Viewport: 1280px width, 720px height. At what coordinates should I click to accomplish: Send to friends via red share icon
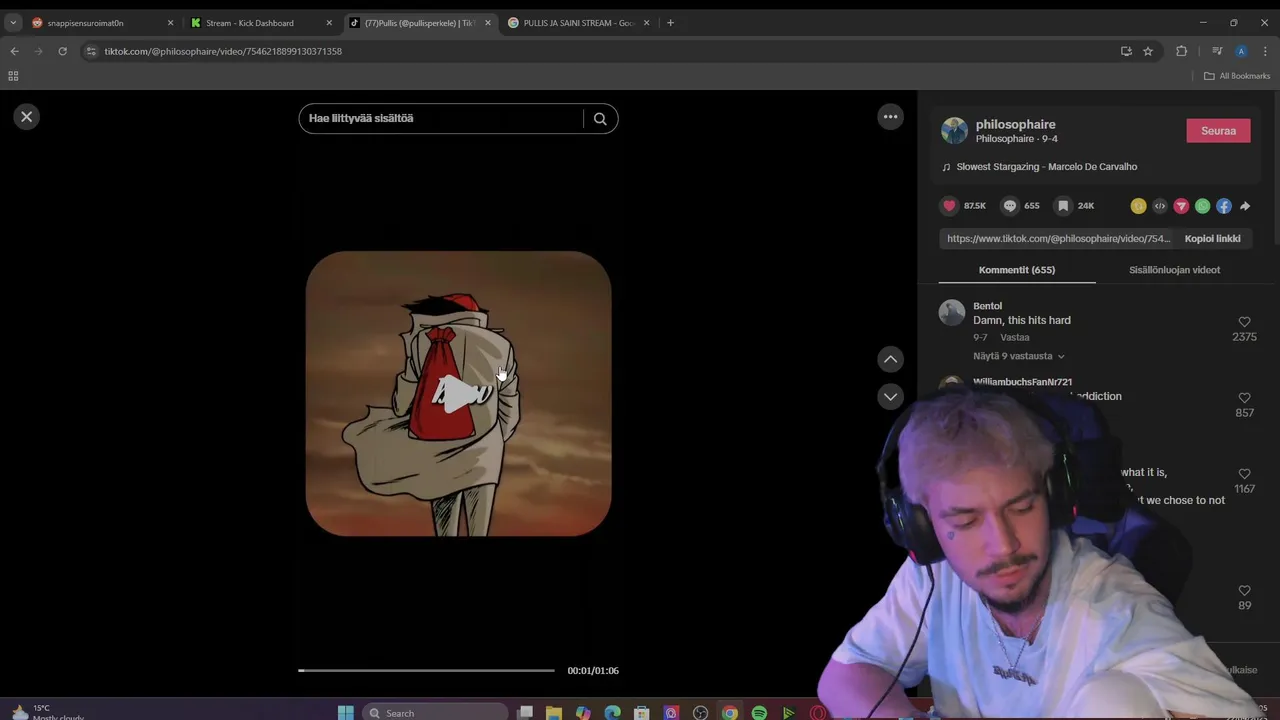click(x=1181, y=206)
